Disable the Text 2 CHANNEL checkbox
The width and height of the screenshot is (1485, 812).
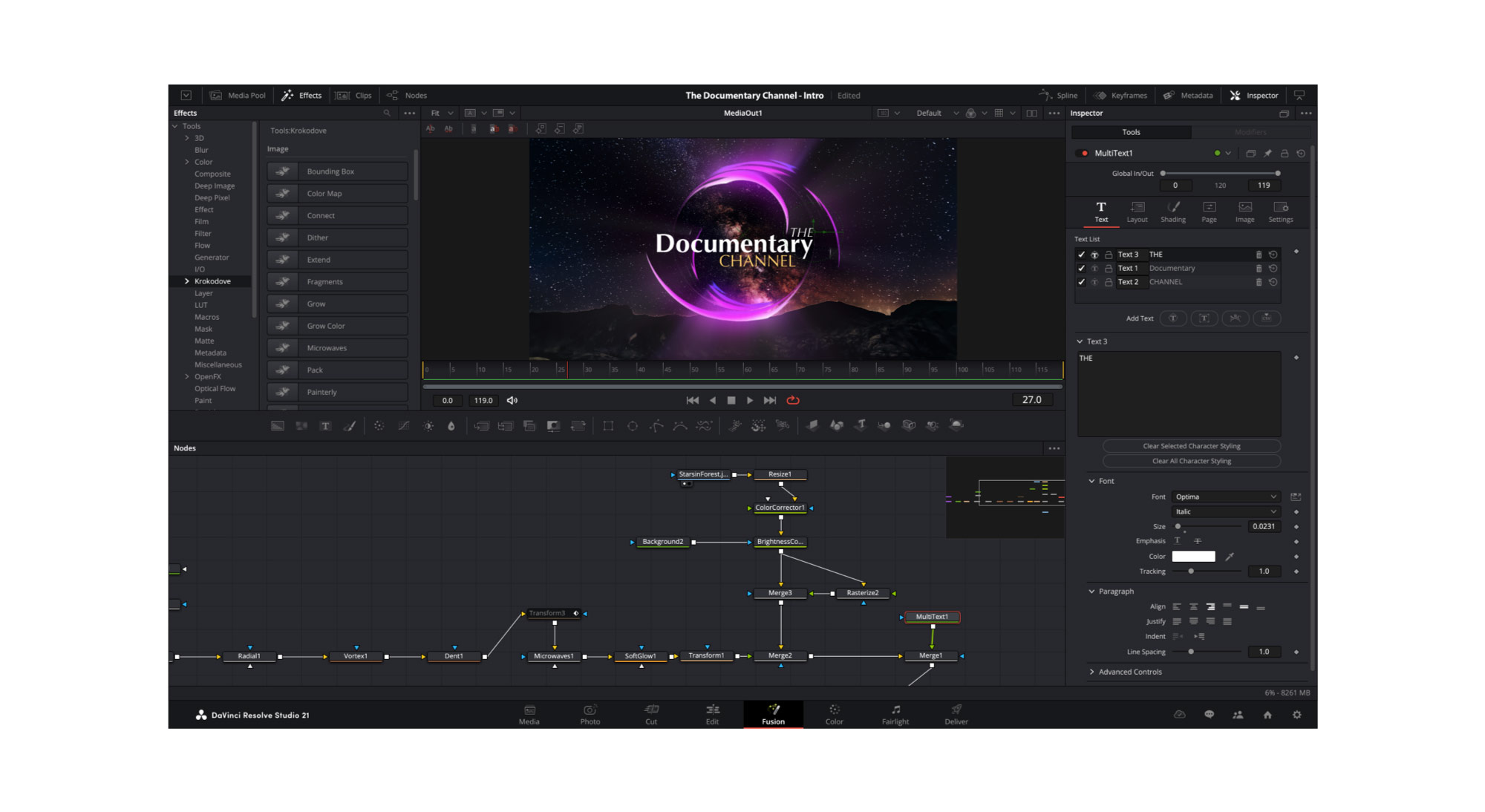(x=1082, y=282)
